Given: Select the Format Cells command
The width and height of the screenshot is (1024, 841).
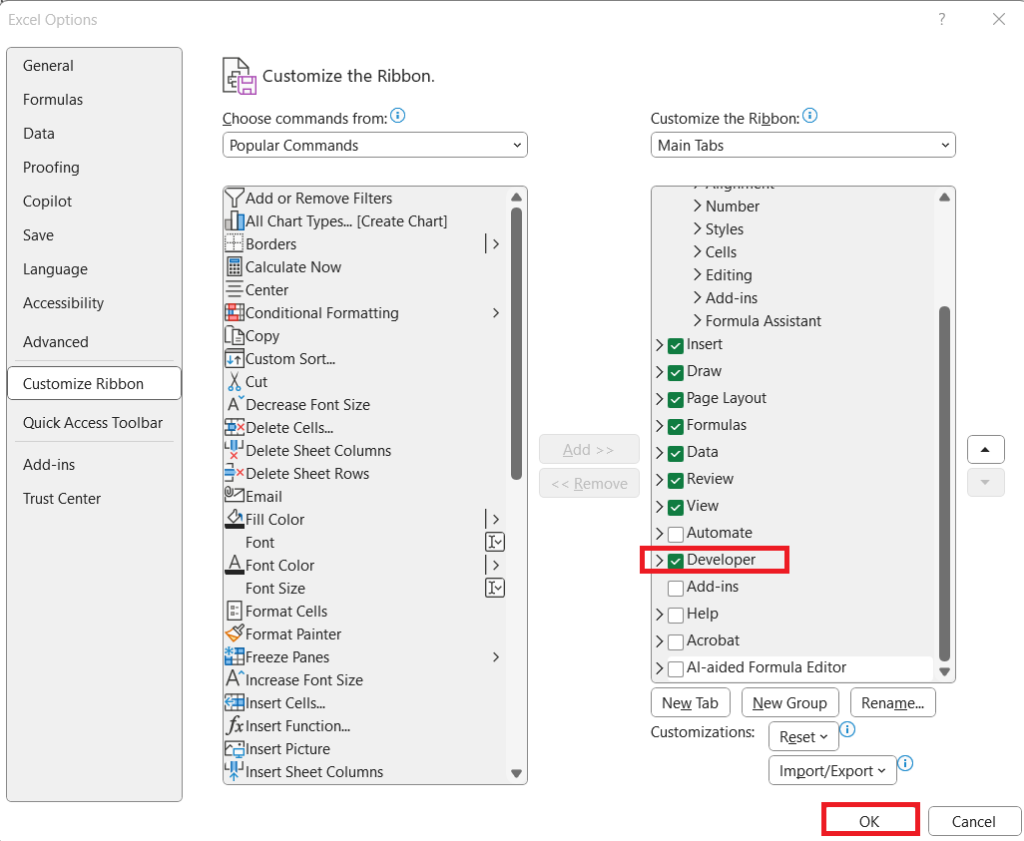Looking at the screenshot, I should click(x=285, y=611).
